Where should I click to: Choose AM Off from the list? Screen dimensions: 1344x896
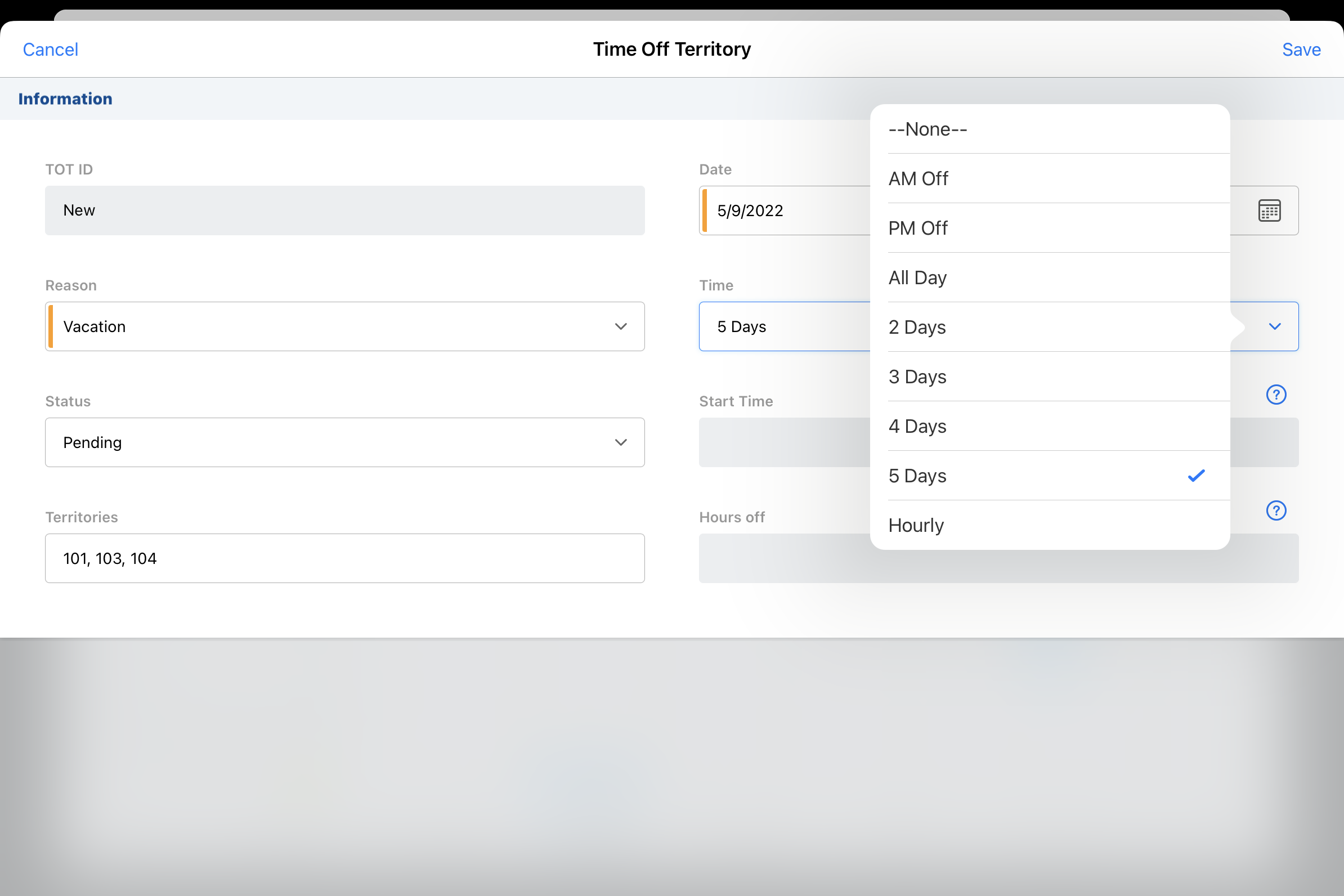(1049, 179)
